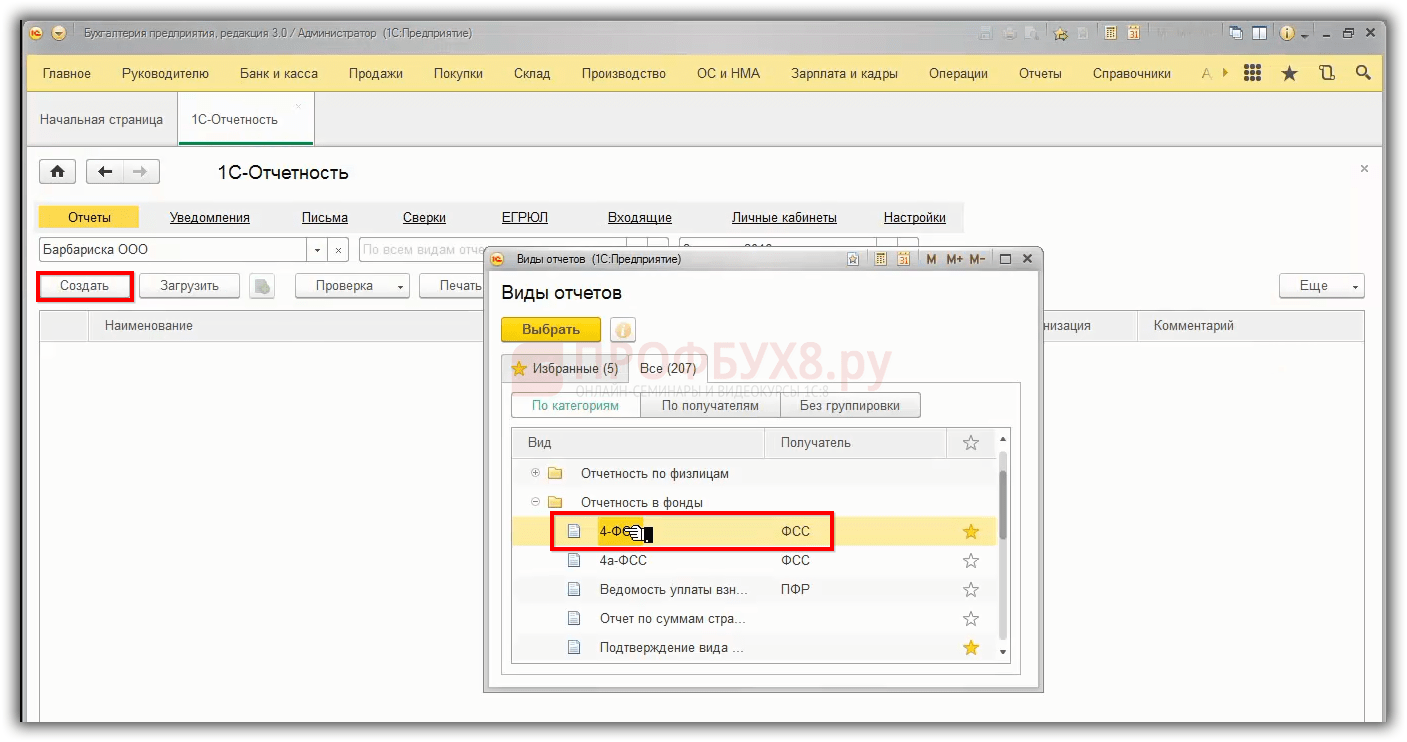
Task: Switch to Избранные (5) tab
Action: tap(564, 368)
